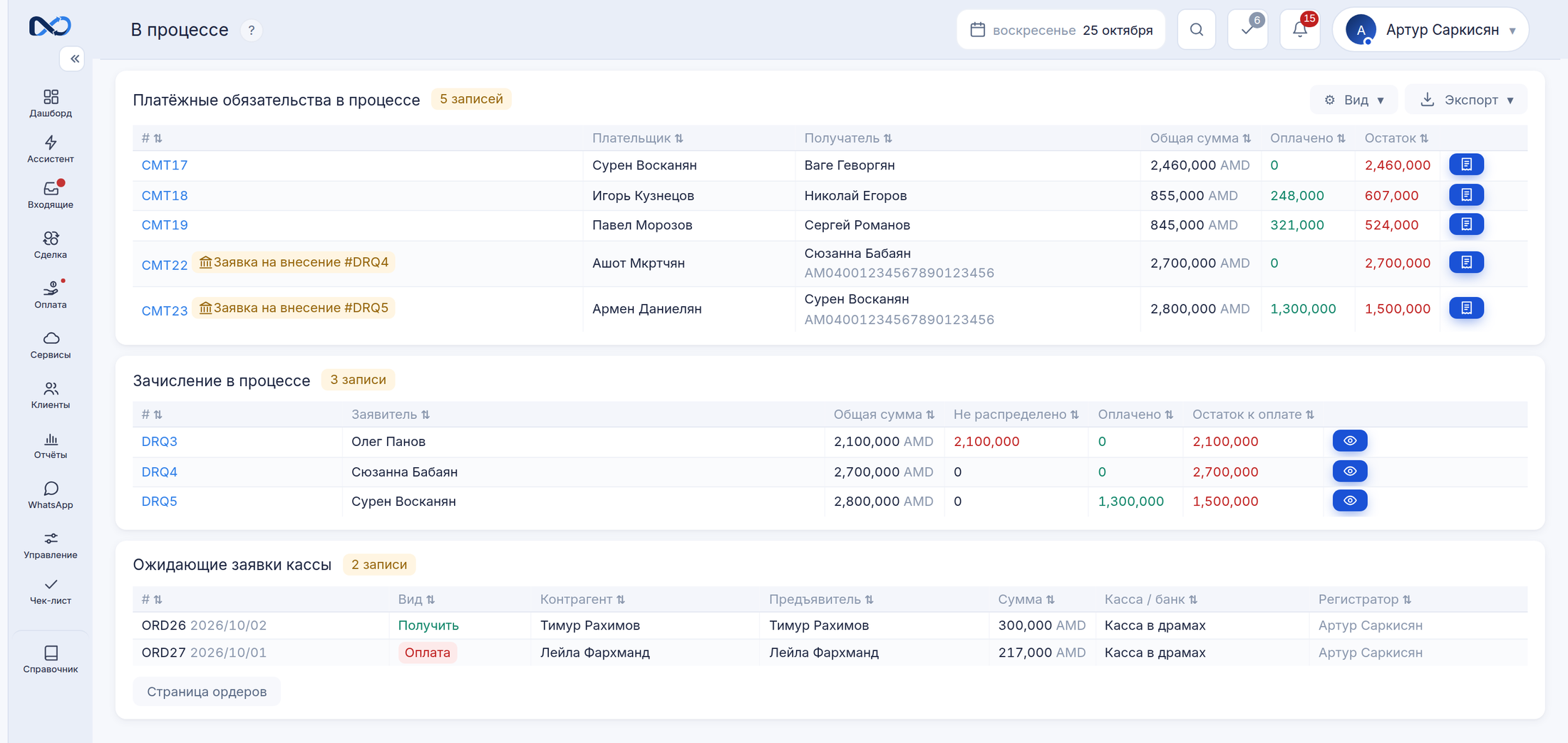Open the Отчёты chart icon
1568x743 pixels.
[51, 445]
